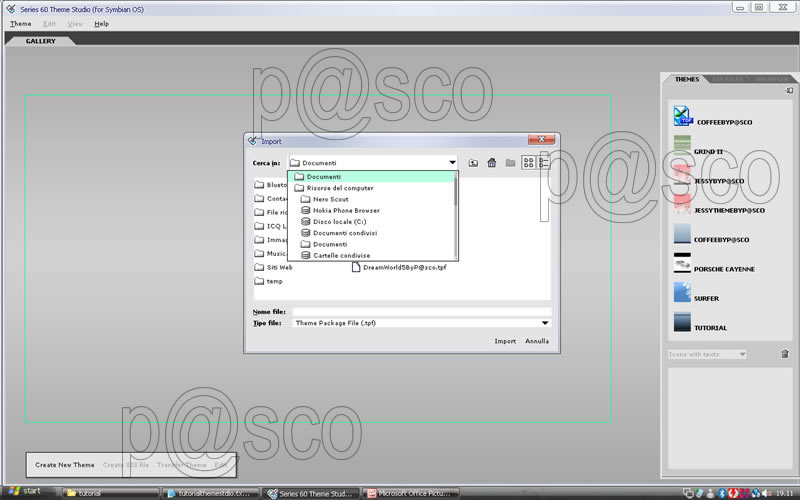Click the Nome file input field

click(x=421, y=312)
